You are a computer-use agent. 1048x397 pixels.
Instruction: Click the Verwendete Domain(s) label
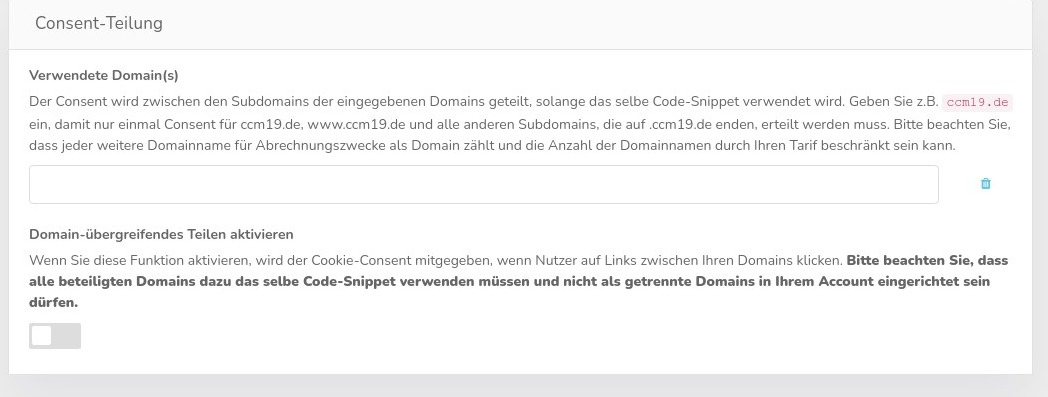pos(104,76)
